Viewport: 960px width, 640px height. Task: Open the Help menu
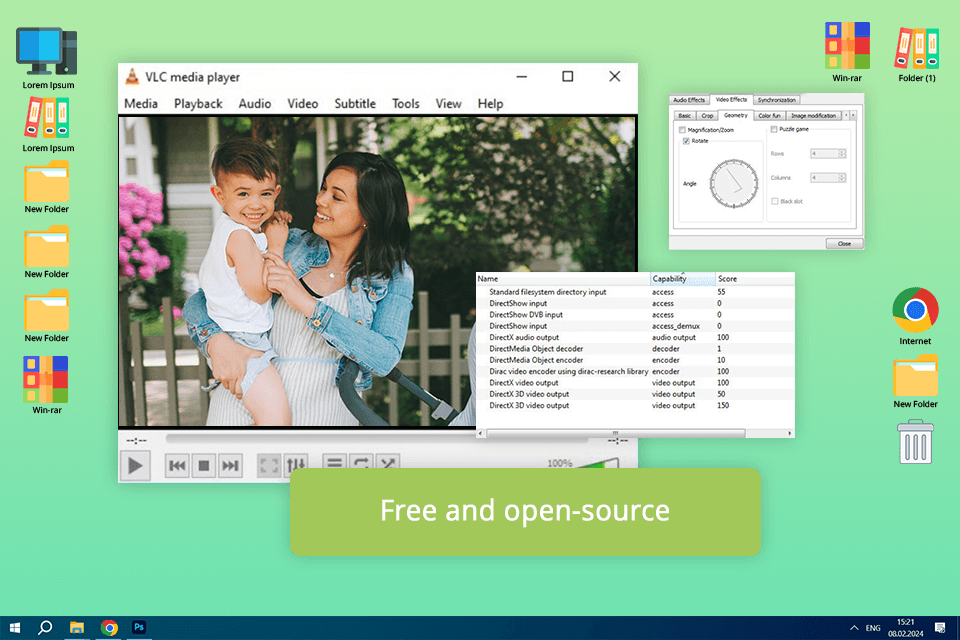[490, 104]
